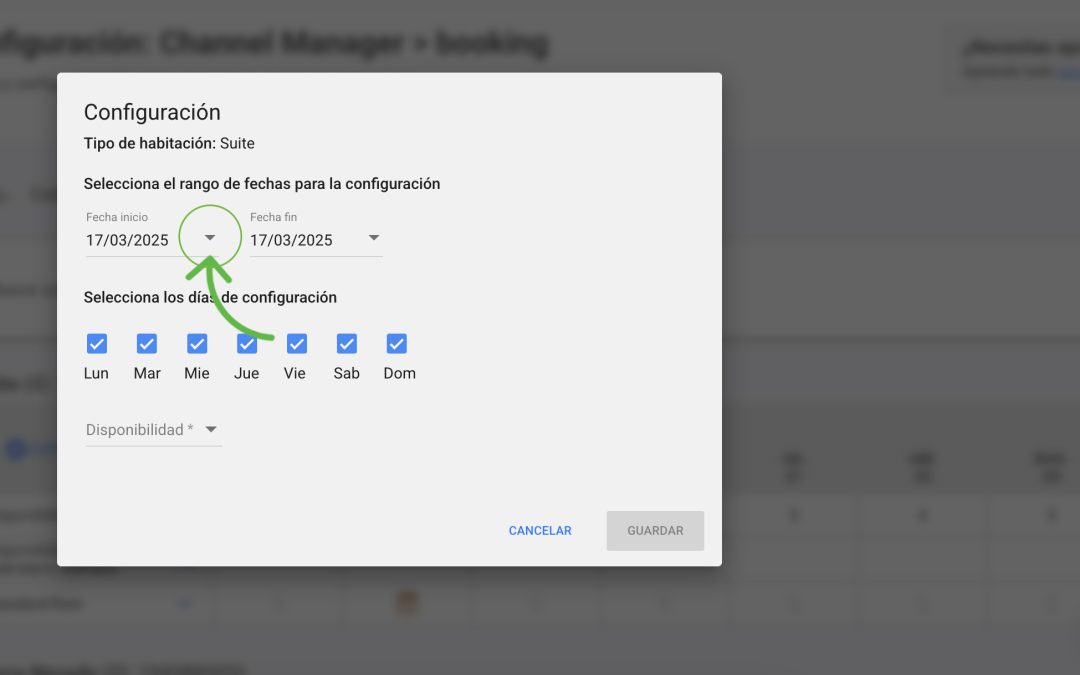Open the Fecha inicio date picker arrow
Screen dimensions: 1080x675
(210, 238)
